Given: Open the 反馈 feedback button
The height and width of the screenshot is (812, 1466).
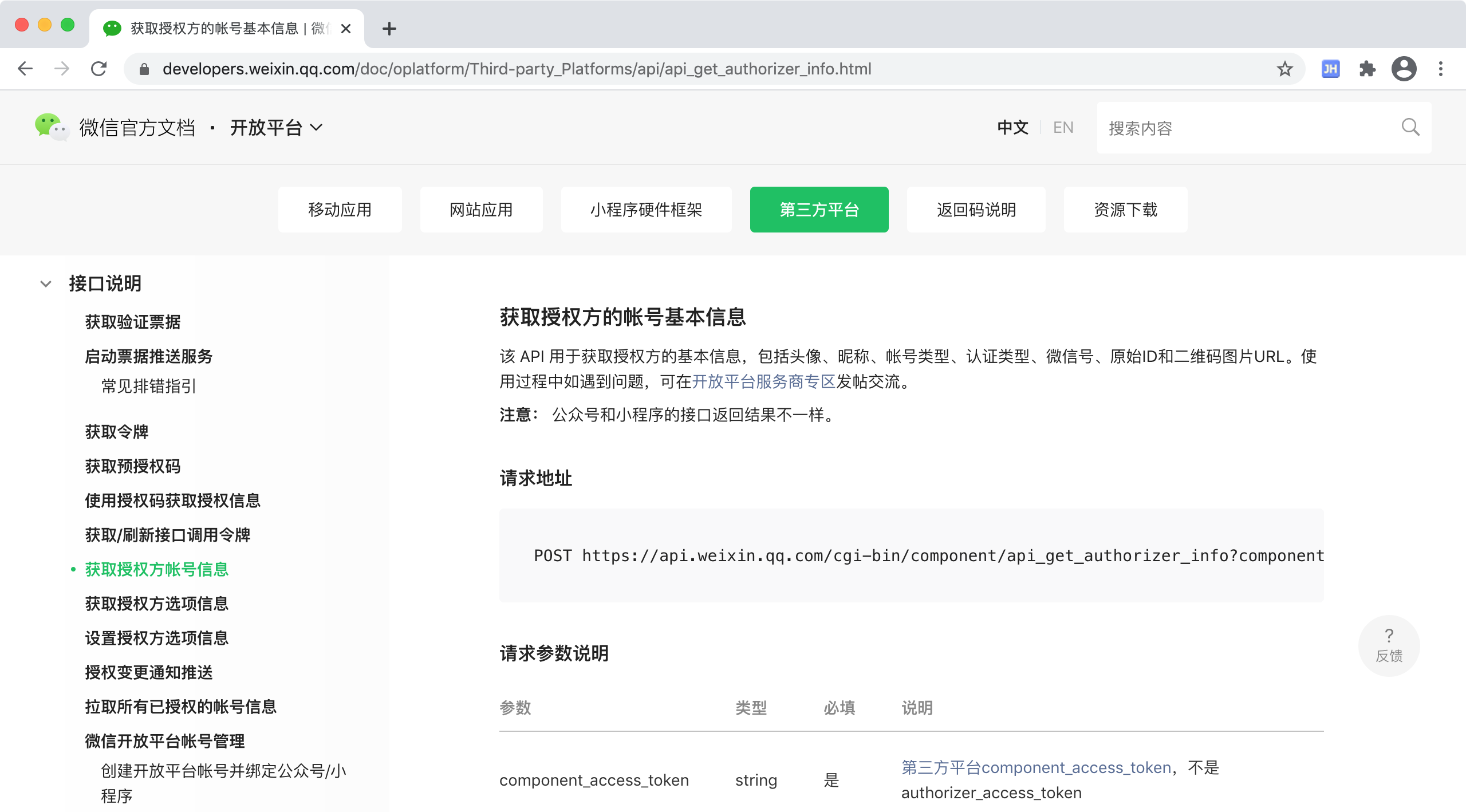Looking at the screenshot, I should click(1389, 645).
